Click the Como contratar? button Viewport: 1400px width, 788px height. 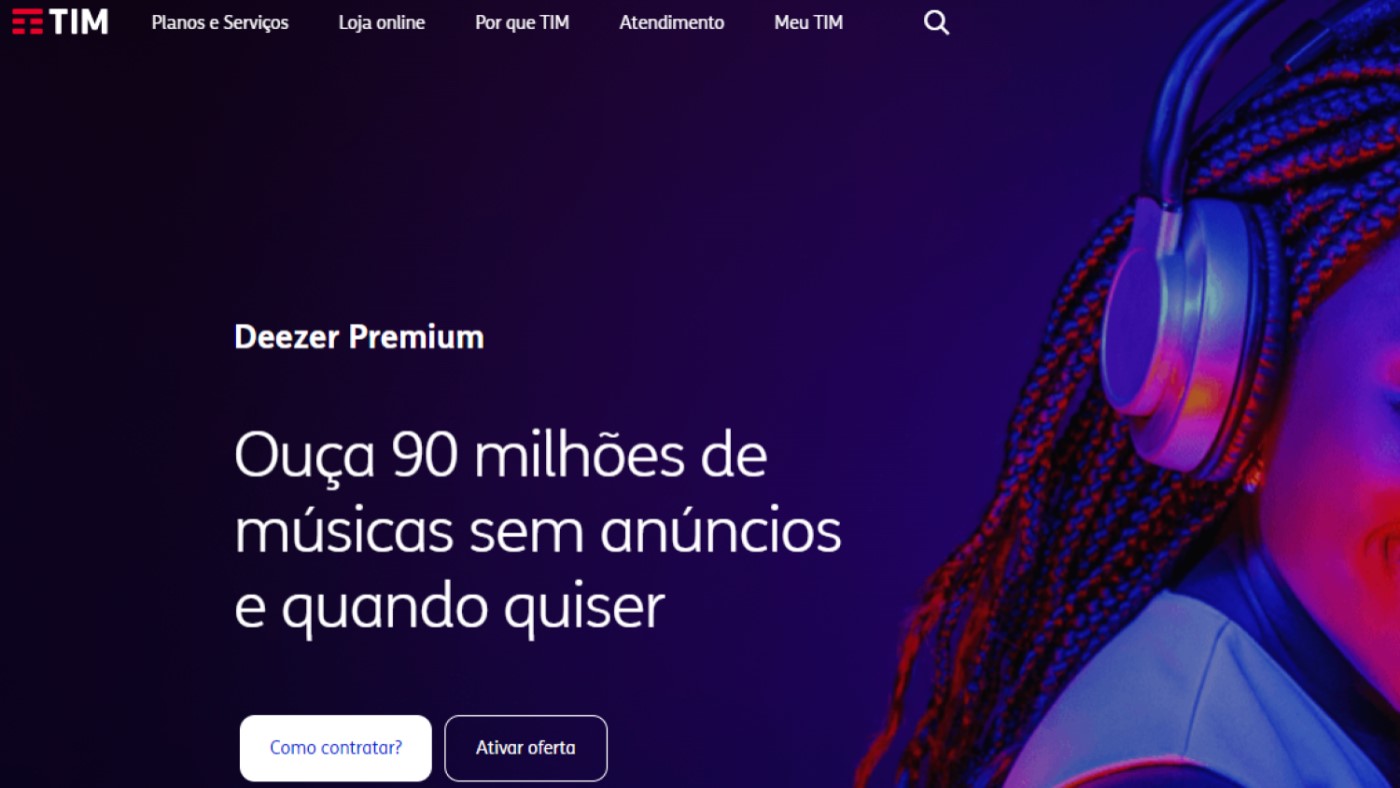tap(336, 748)
